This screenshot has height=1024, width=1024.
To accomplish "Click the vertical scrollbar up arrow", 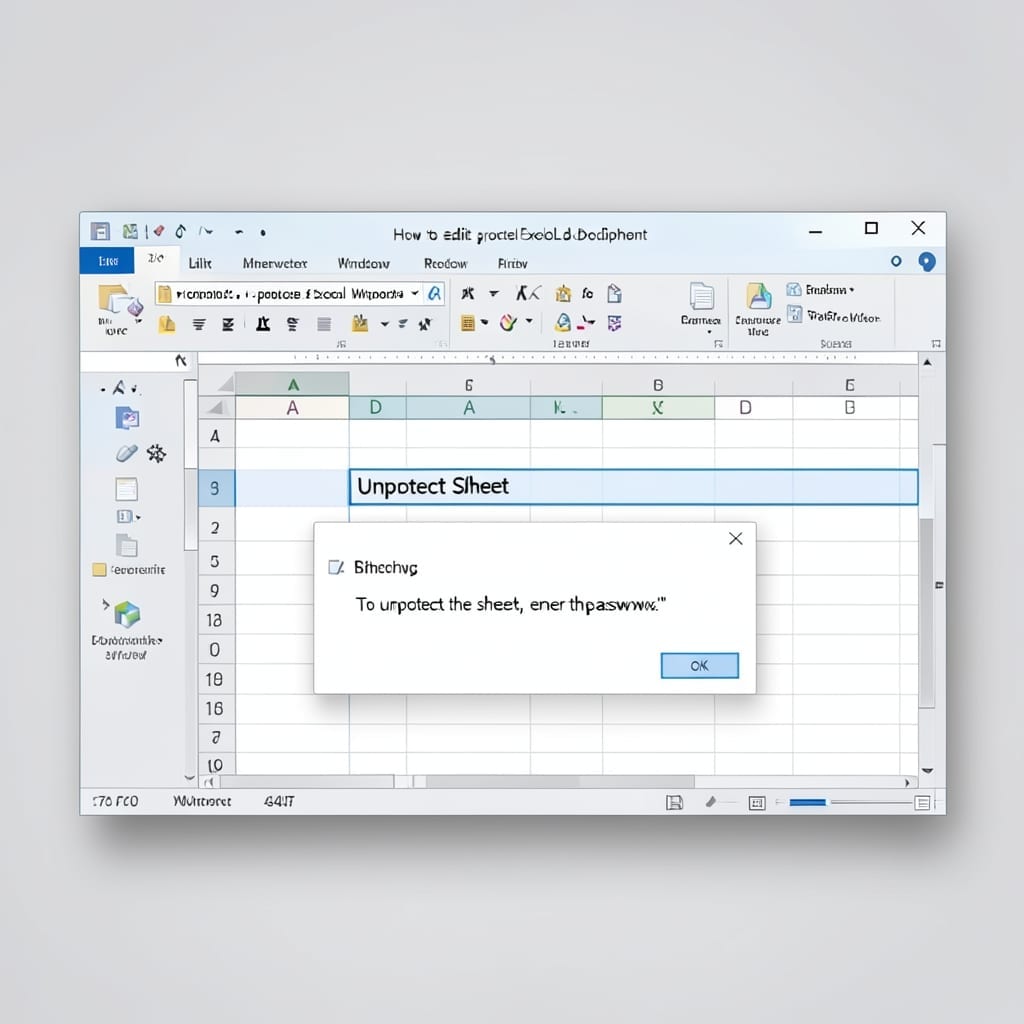I will [x=927, y=362].
